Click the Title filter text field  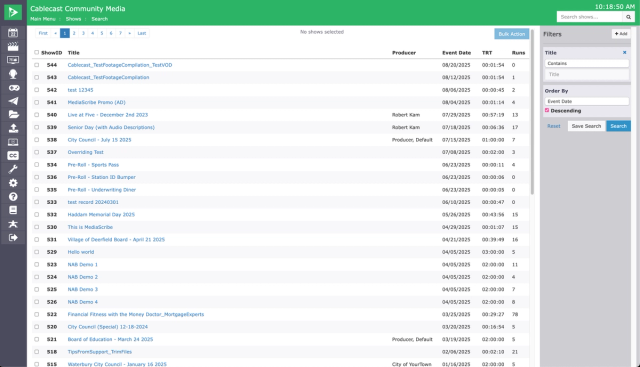(587, 74)
